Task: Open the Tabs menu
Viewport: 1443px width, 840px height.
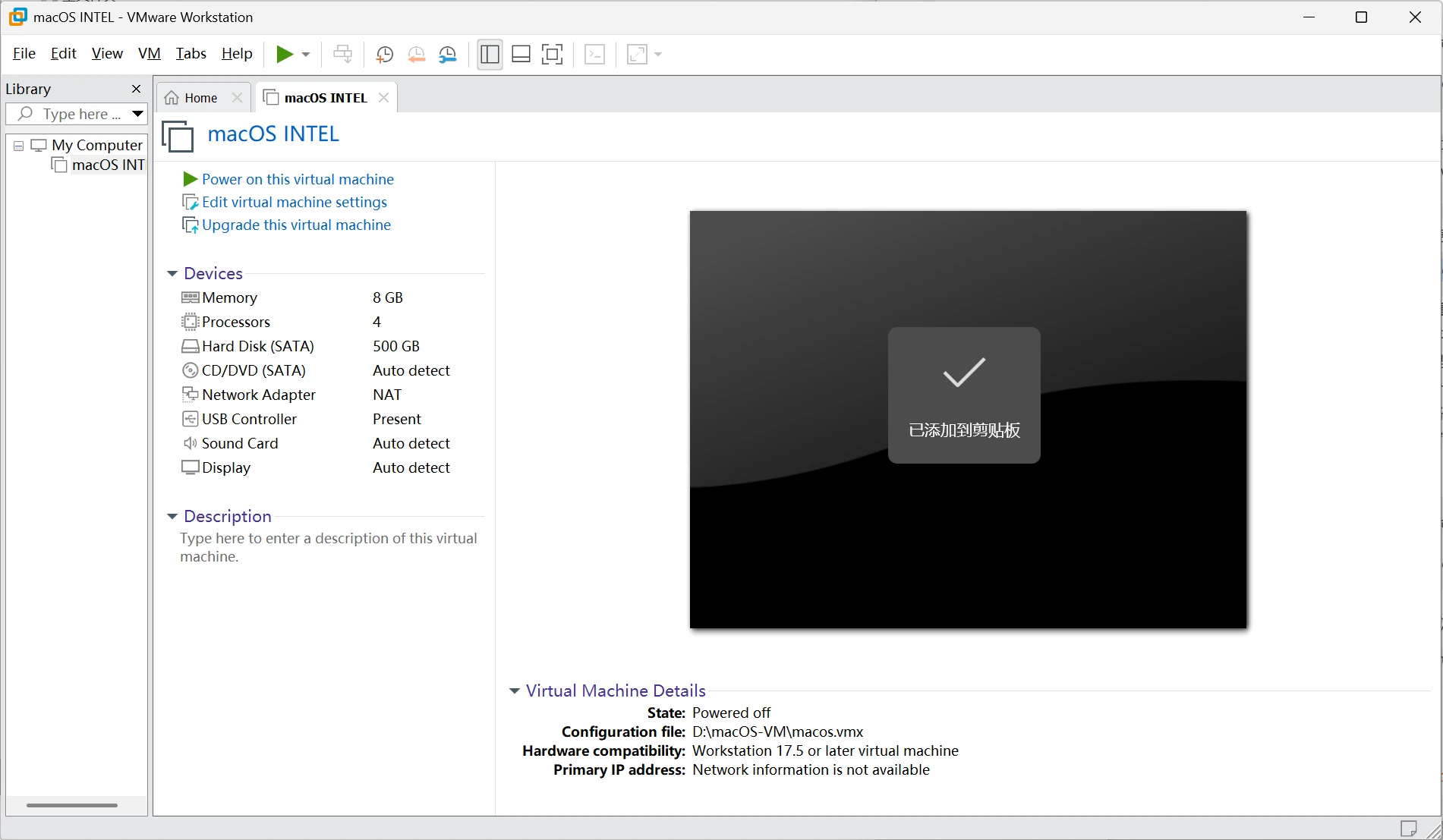Action: click(x=191, y=53)
